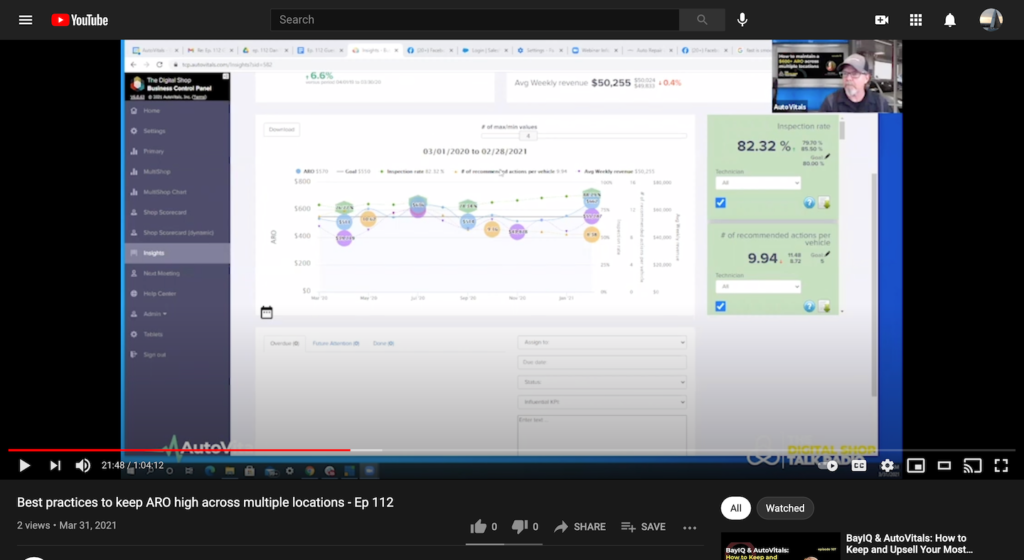Open the account avatar menu

[x=991, y=20]
